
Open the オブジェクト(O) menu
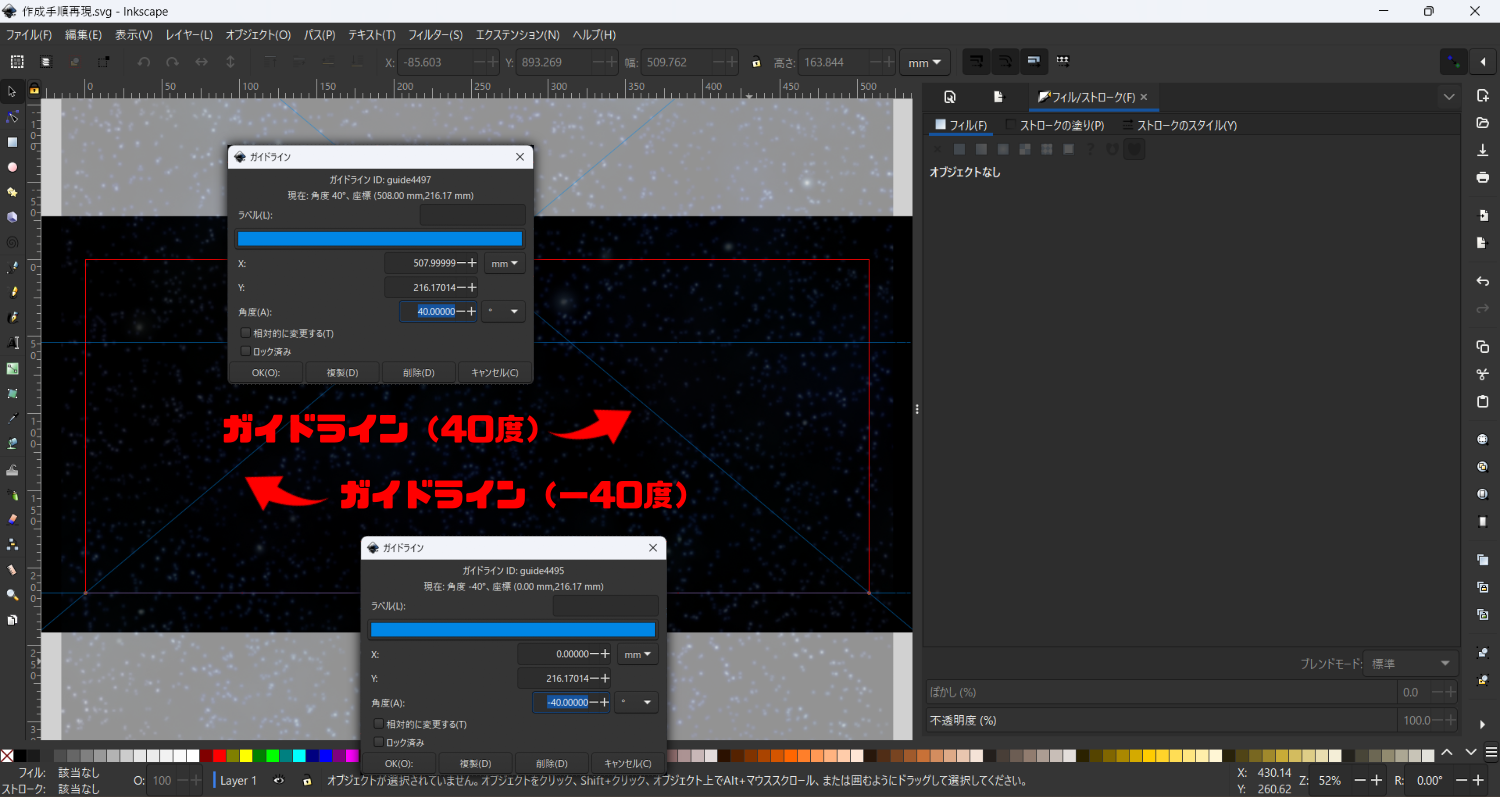point(258,35)
